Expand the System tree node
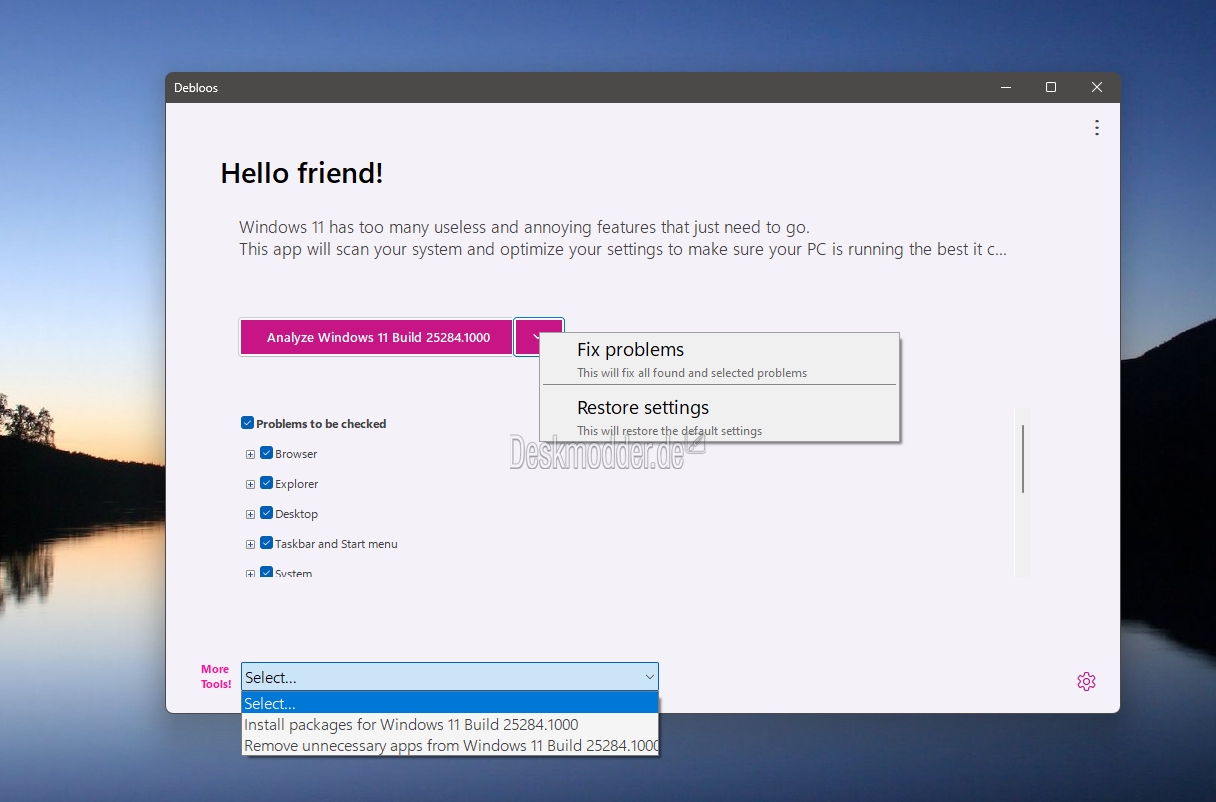This screenshot has height=802, width=1216. tap(250, 573)
